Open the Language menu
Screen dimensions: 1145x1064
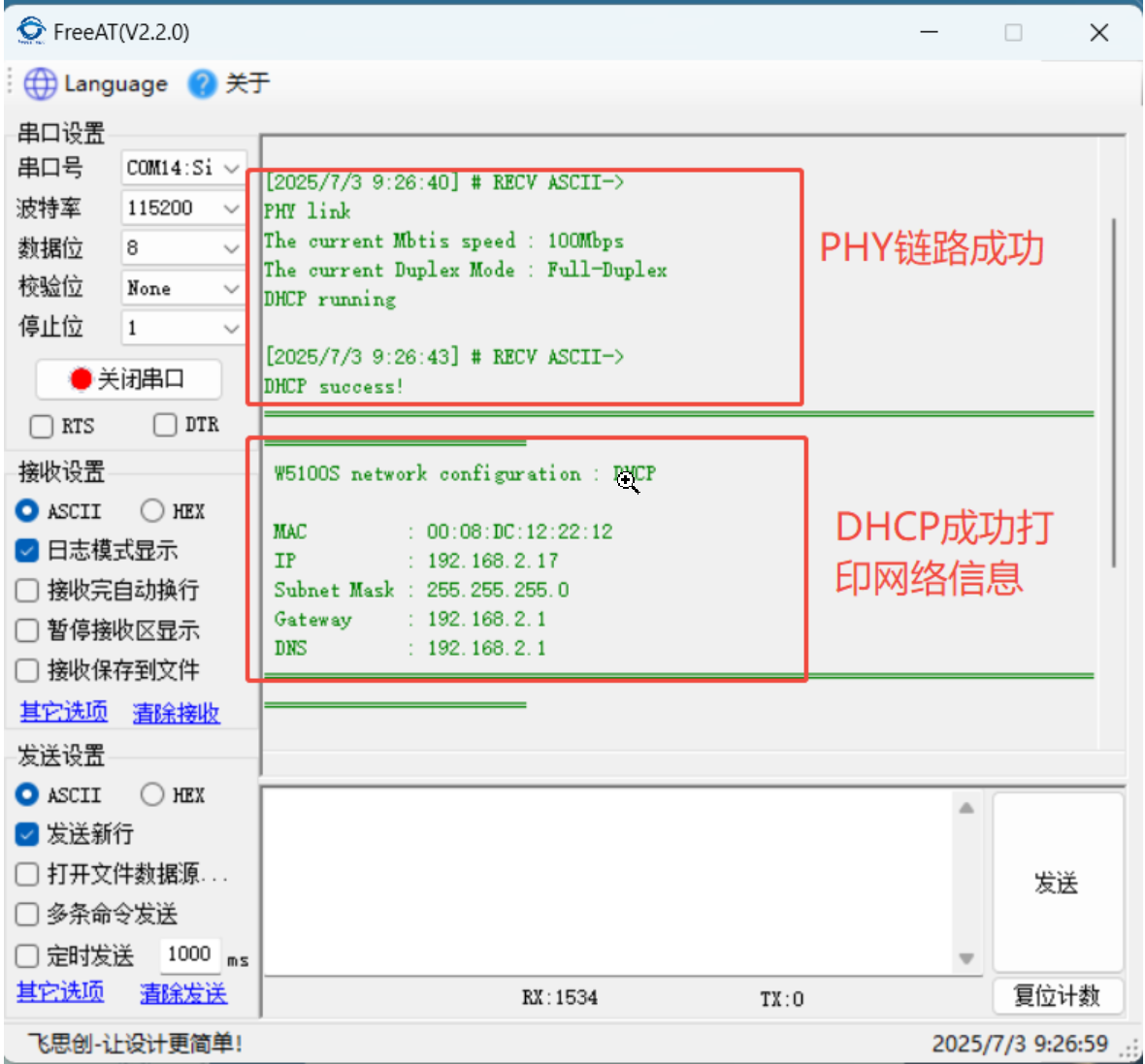coord(114,84)
